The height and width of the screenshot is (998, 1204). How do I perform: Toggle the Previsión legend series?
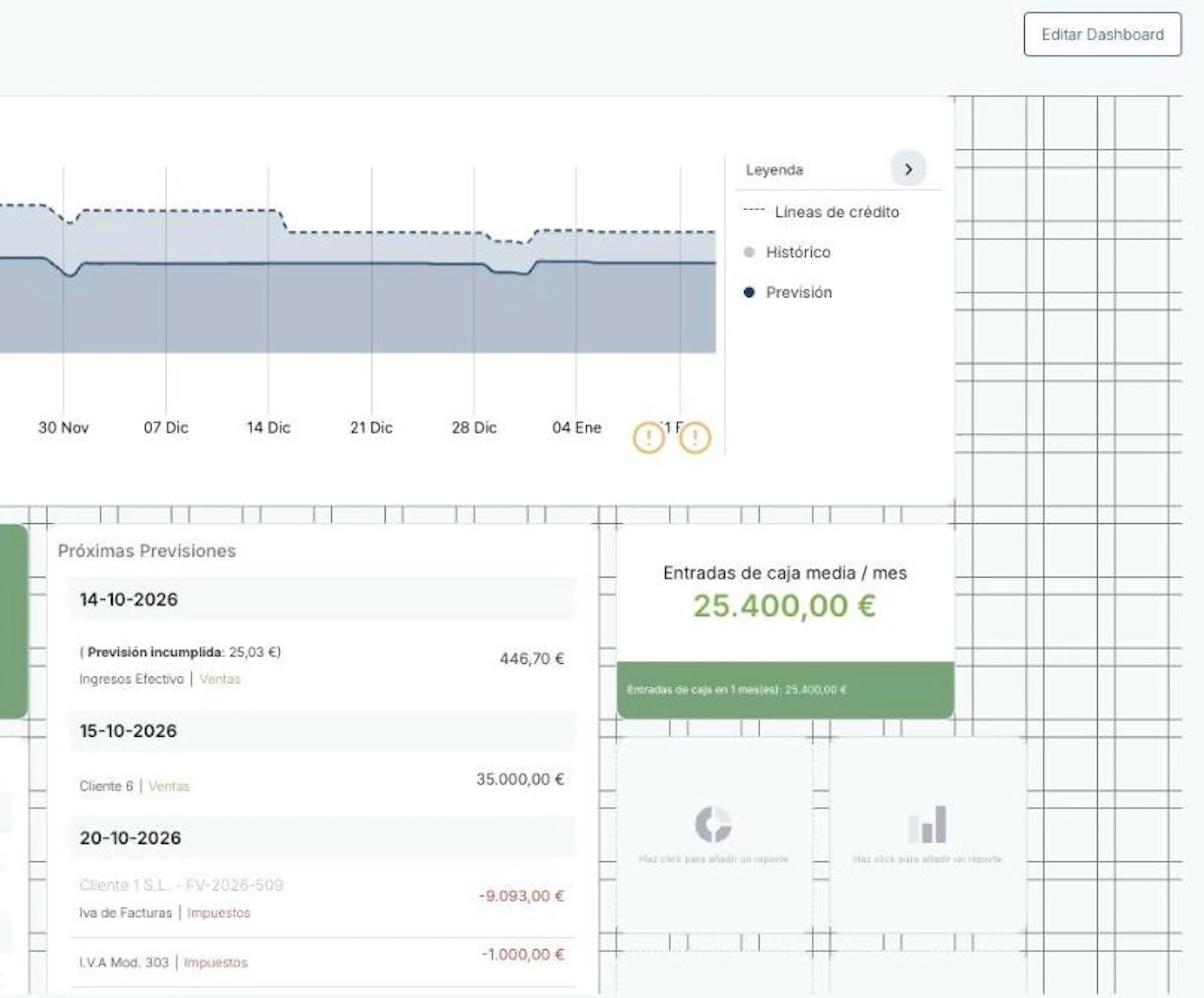point(788,292)
